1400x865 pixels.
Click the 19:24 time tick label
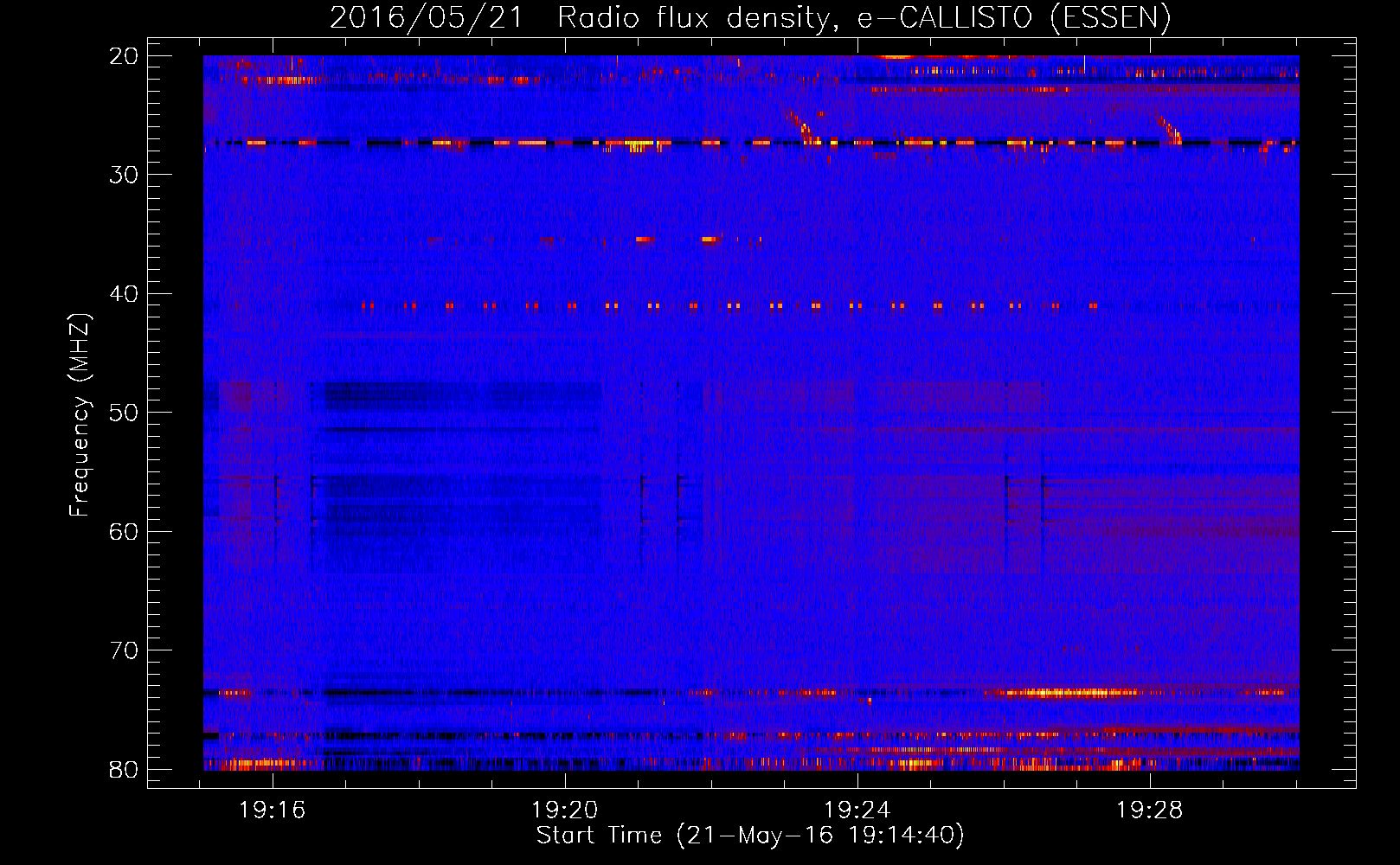point(857,811)
